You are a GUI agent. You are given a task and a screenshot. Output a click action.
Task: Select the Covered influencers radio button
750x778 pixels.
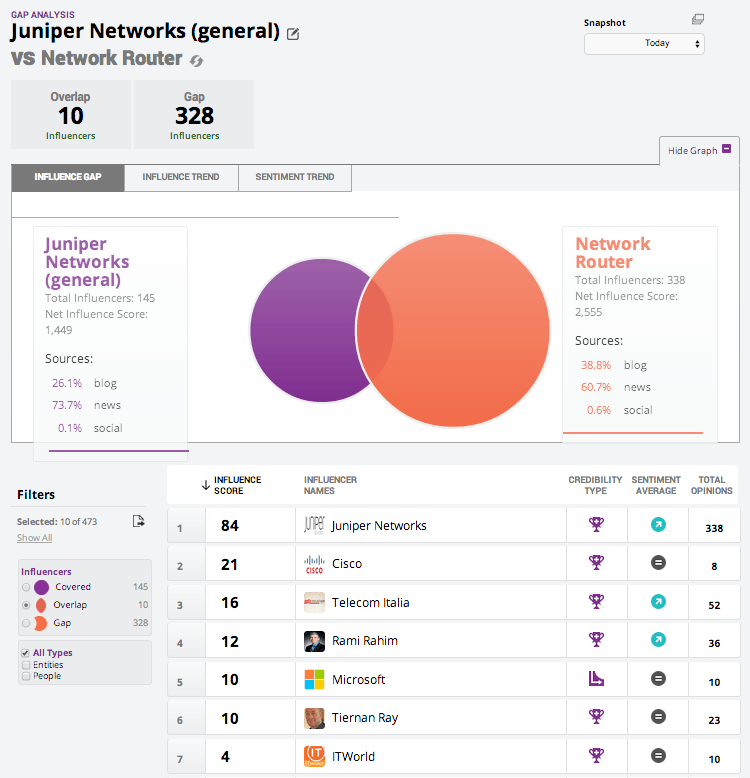[x=26, y=587]
